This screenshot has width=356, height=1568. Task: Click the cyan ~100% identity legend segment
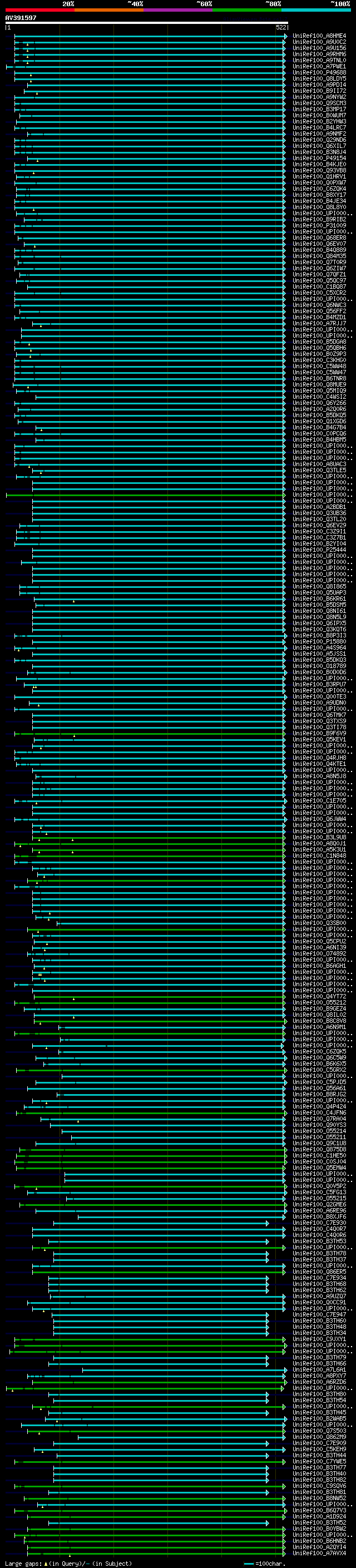317,10
